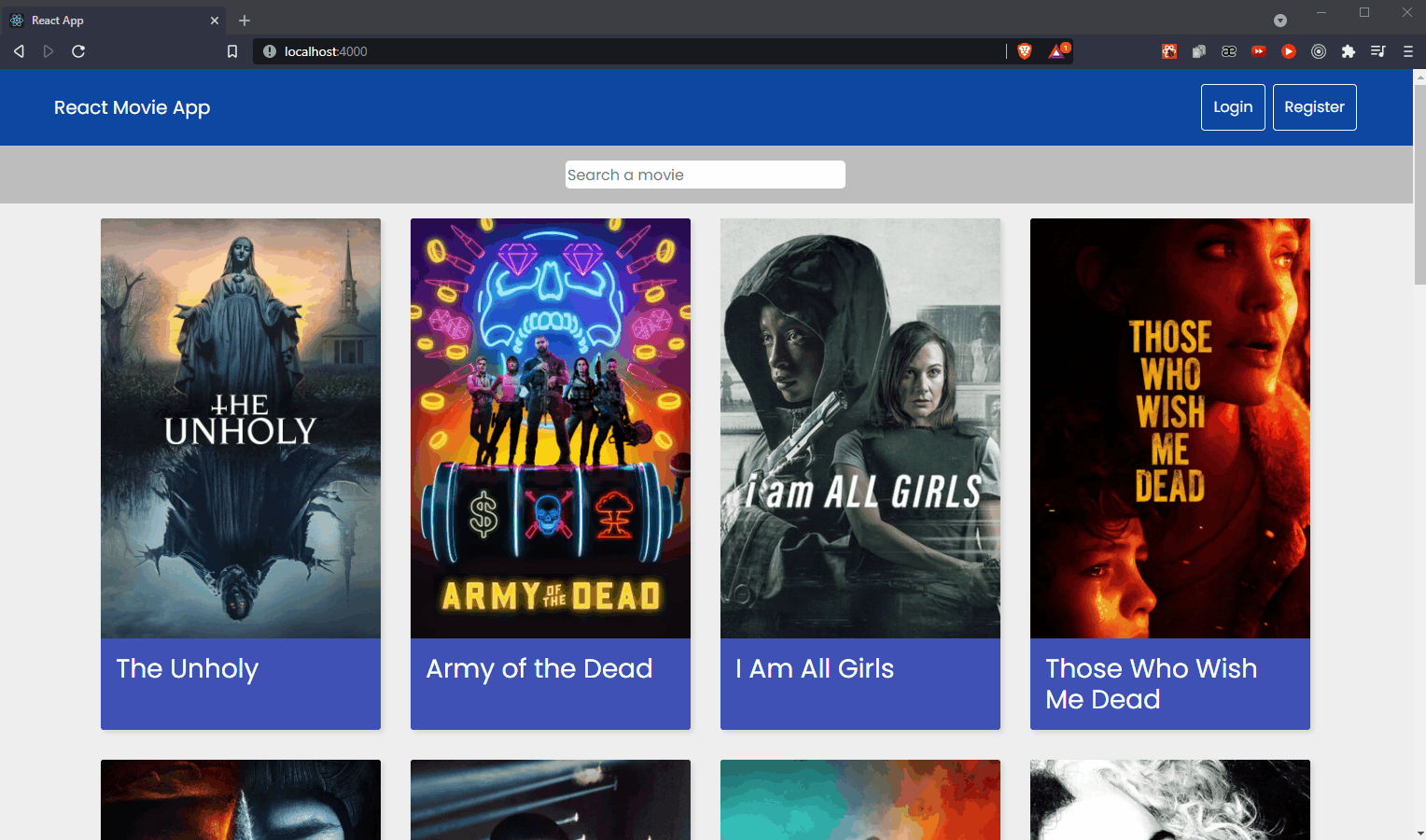The height and width of the screenshot is (840, 1426).
Task: Open the browser hamburger main menu
Action: tap(1408, 51)
